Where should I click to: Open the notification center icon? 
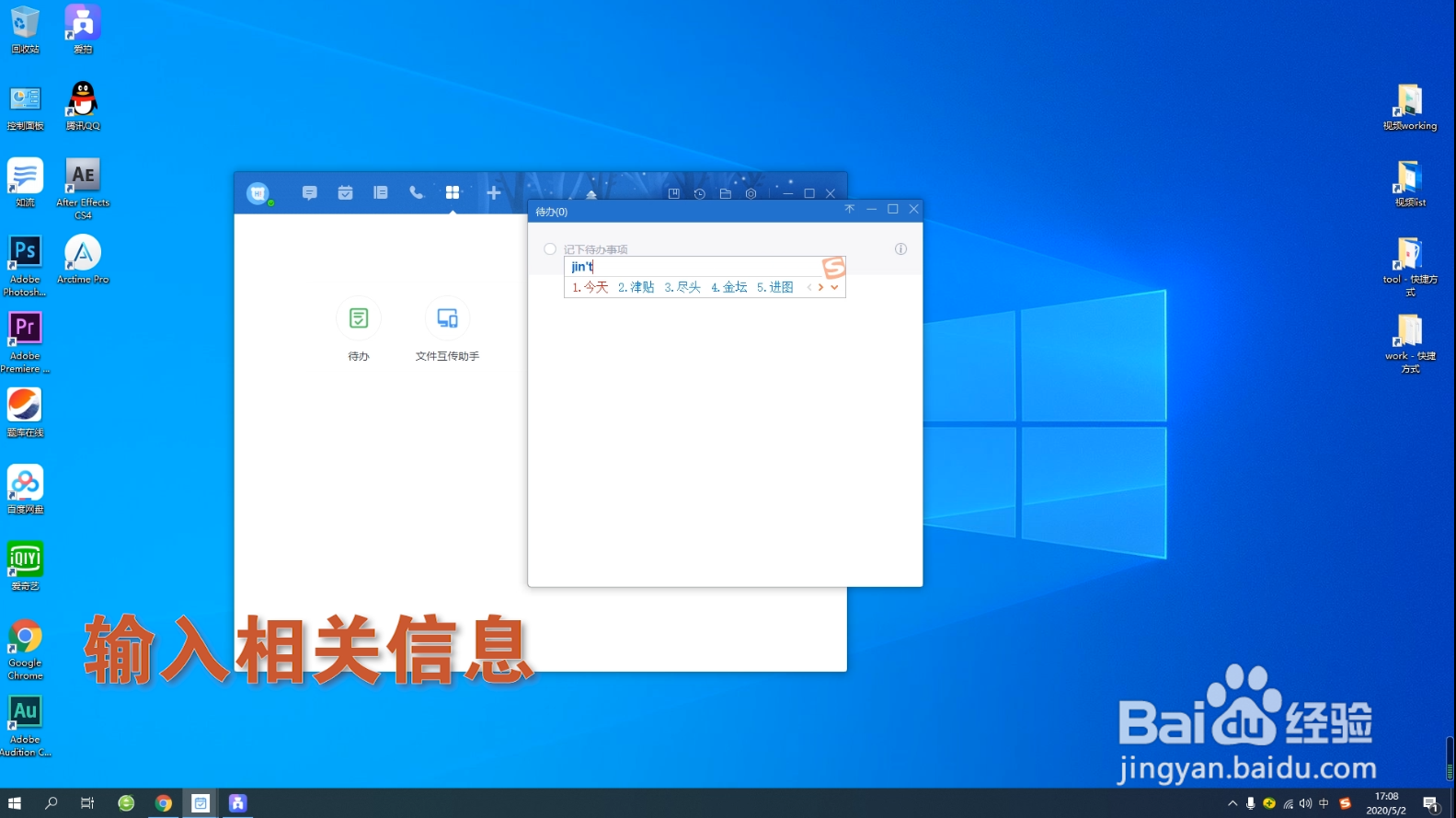[1431, 803]
